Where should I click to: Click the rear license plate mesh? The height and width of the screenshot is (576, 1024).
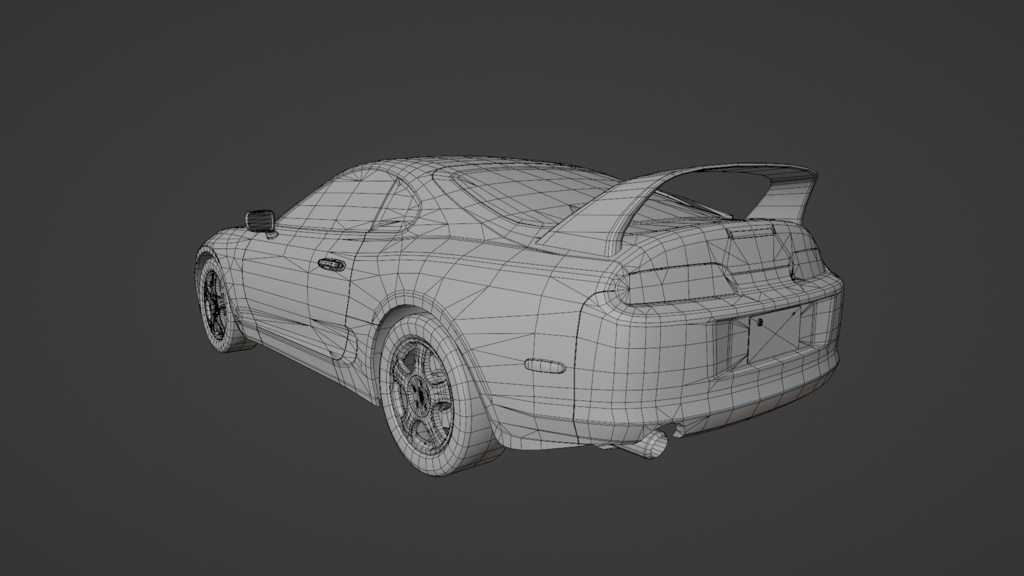pyautogui.click(x=775, y=336)
